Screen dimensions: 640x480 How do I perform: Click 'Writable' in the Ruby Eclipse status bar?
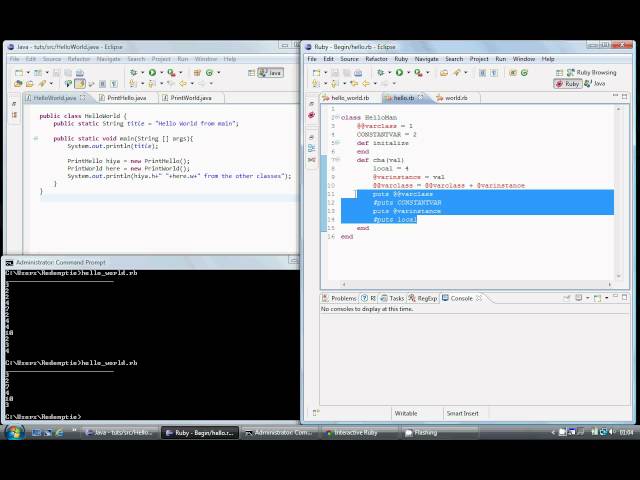(x=406, y=413)
